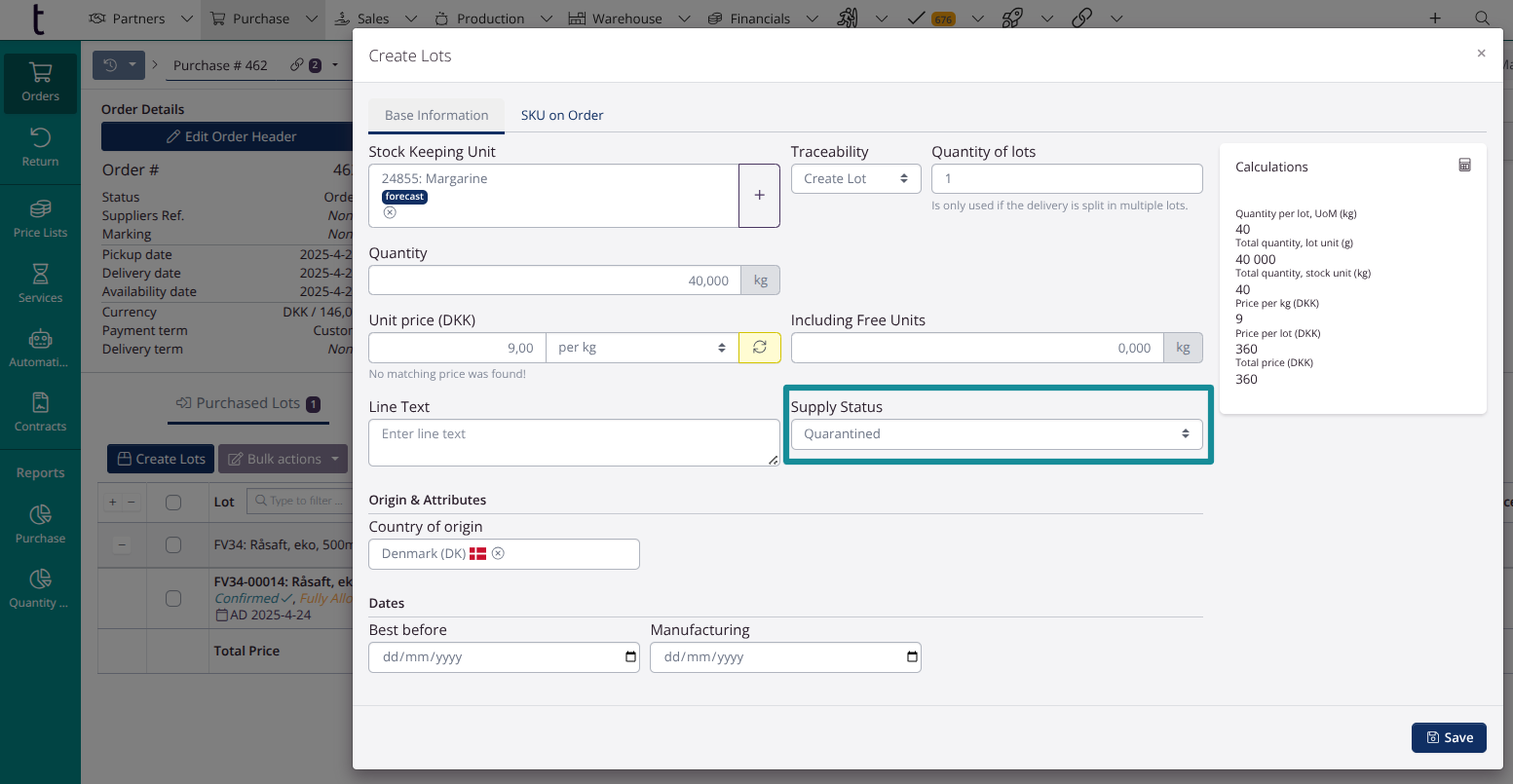Open the Traceability Create Lot dropdown

855,179
